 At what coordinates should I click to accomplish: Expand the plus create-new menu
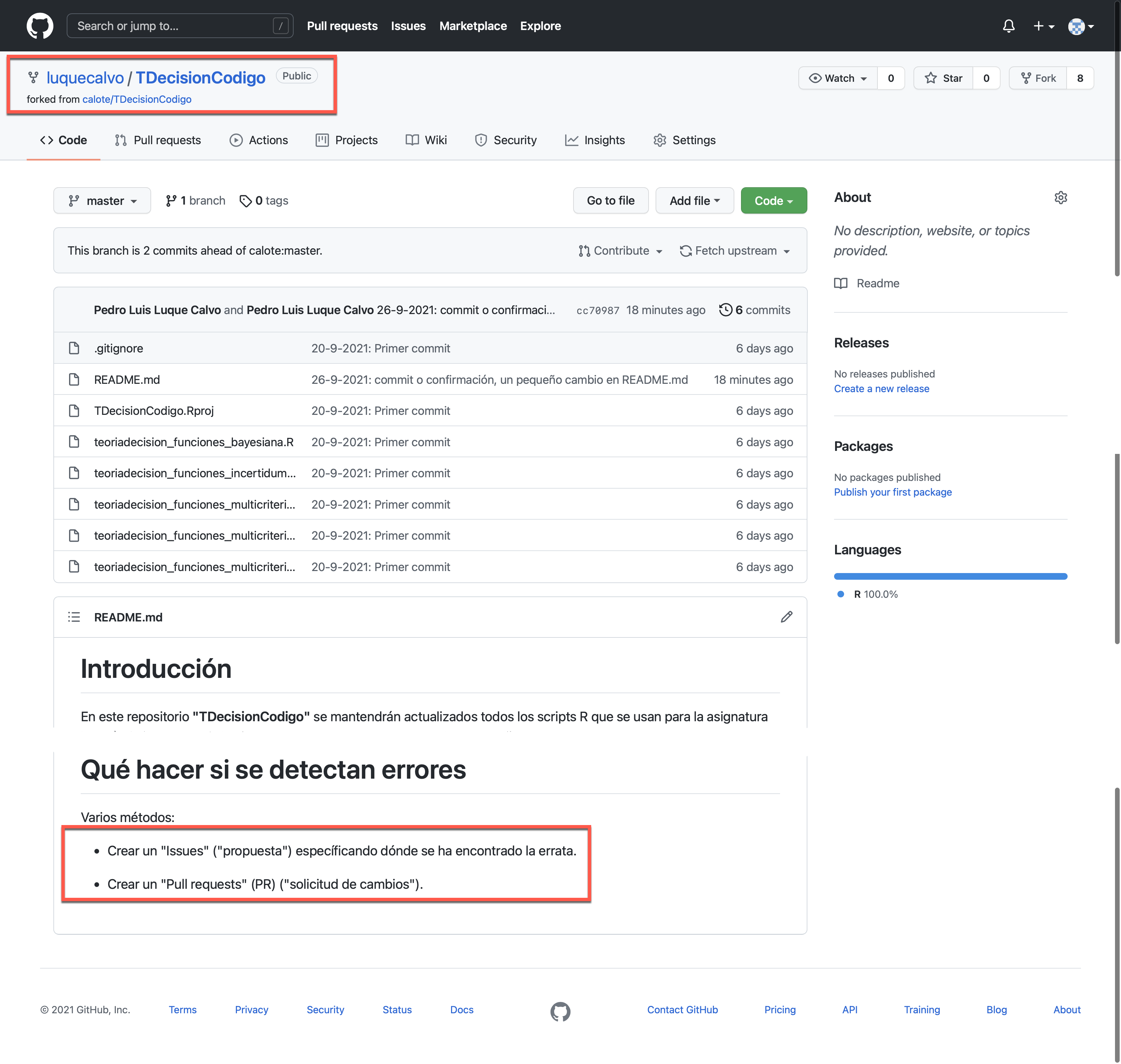(x=1043, y=26)
